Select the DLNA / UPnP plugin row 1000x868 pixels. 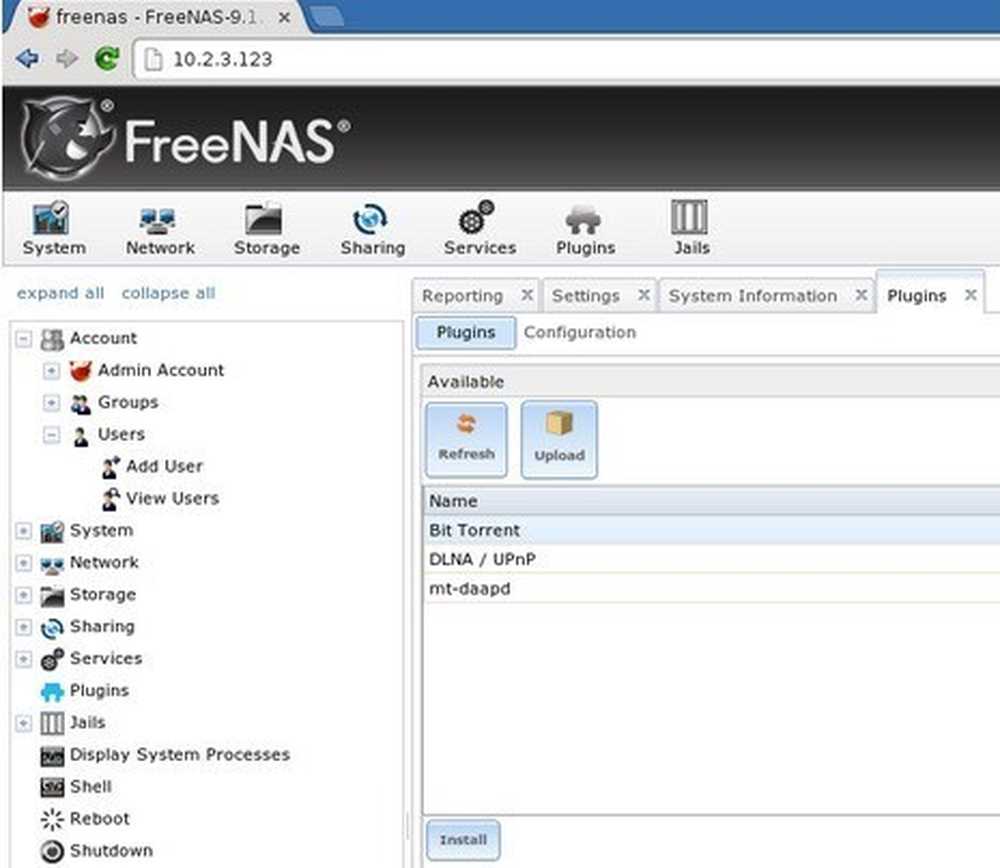click(x=711, y=559)
